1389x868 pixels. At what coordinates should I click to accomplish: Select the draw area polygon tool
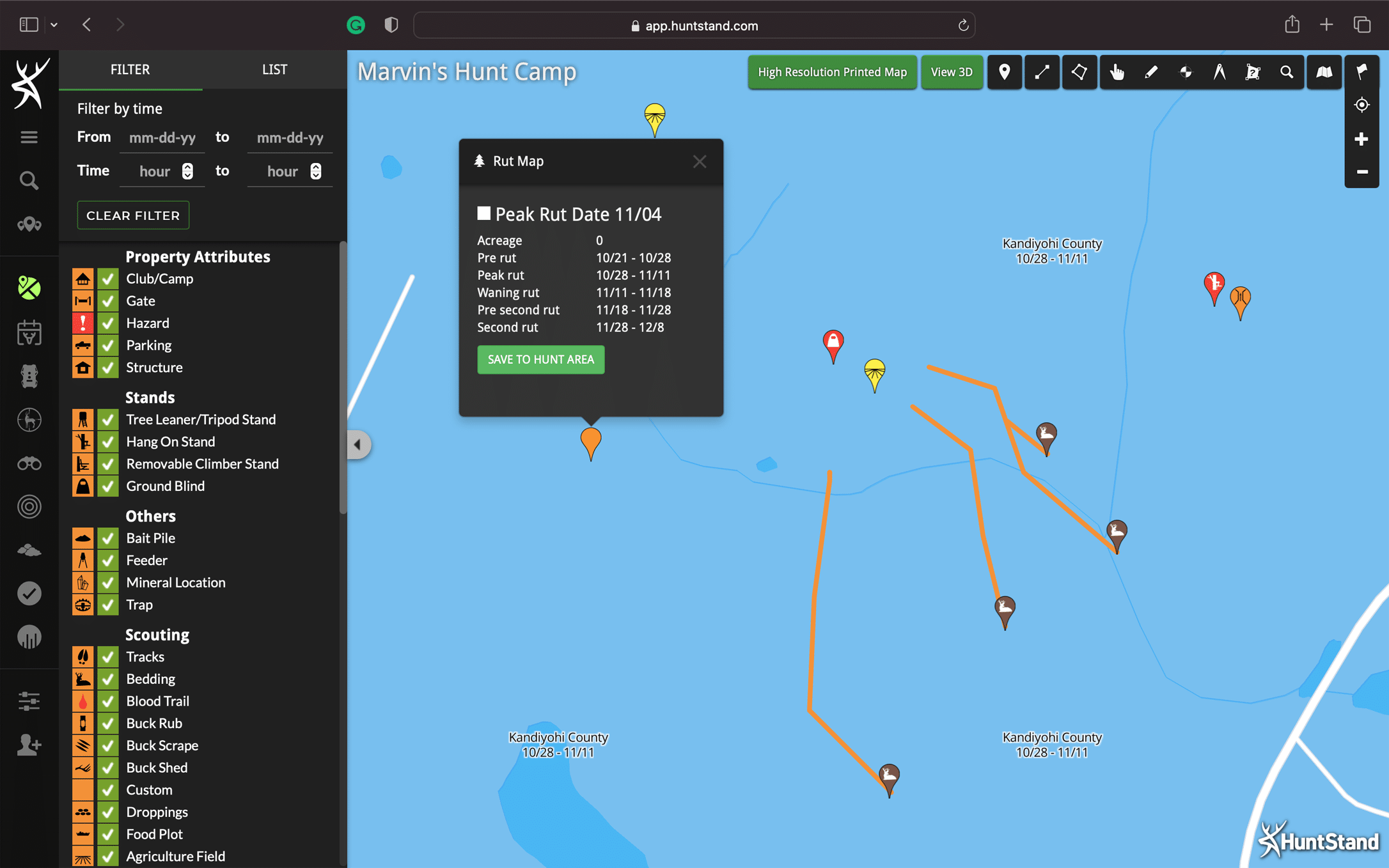coord(1079,72)
